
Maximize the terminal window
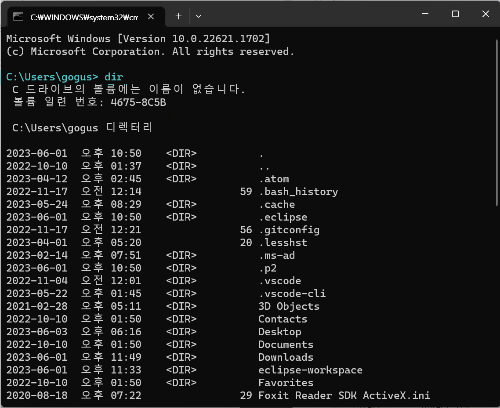pos(455,14)
